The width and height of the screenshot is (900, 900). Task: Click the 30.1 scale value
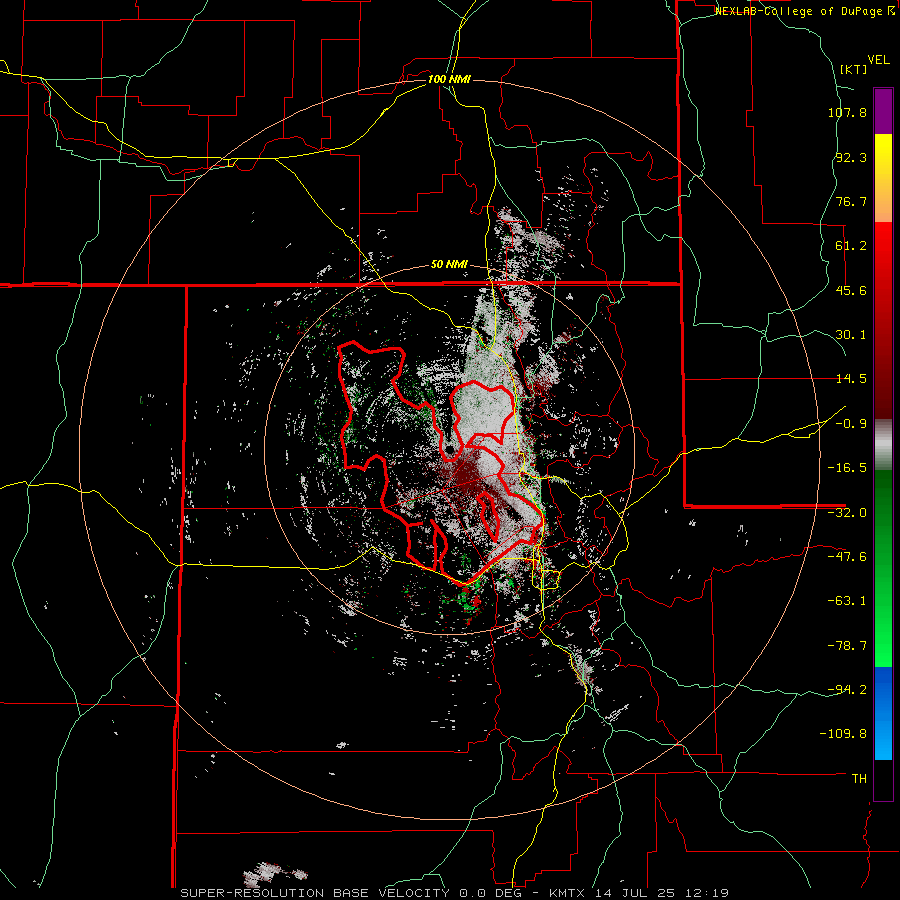pos(851,335)
